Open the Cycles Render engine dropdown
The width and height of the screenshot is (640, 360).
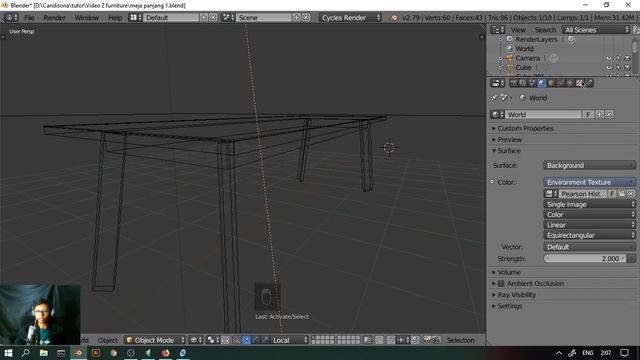[350, 18]
